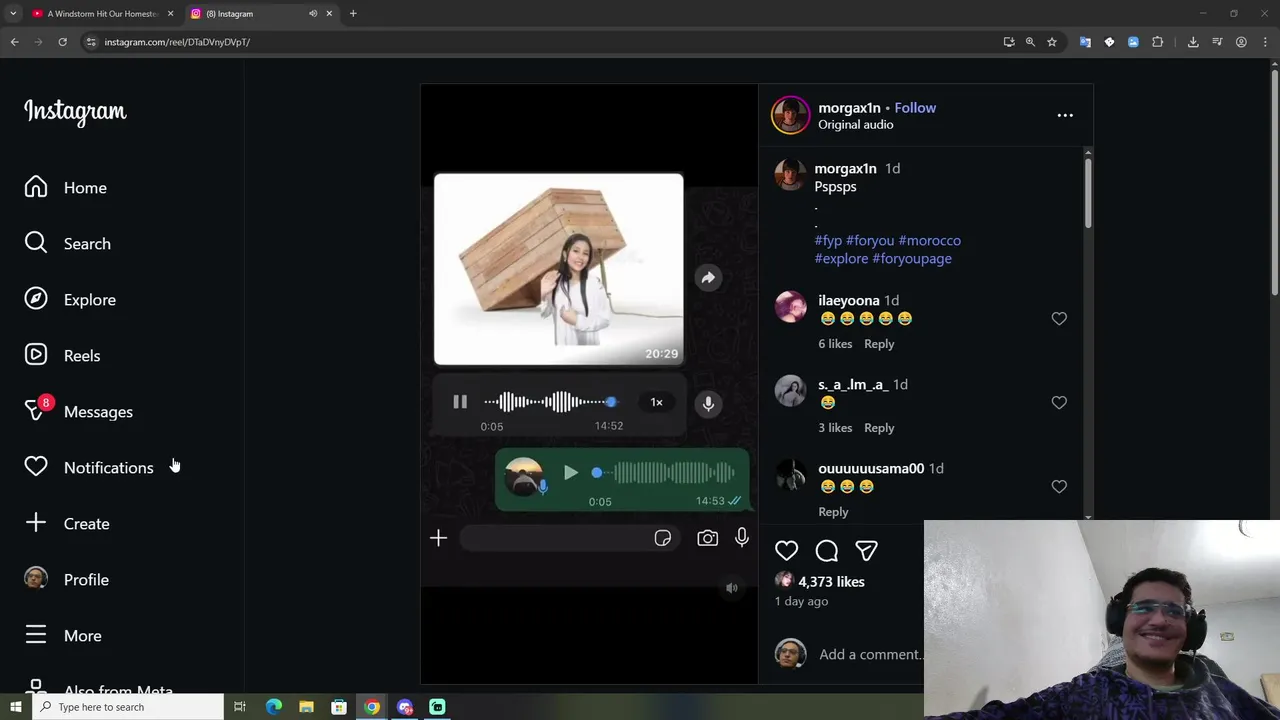Go back to previous page

(x=14, y=42)
